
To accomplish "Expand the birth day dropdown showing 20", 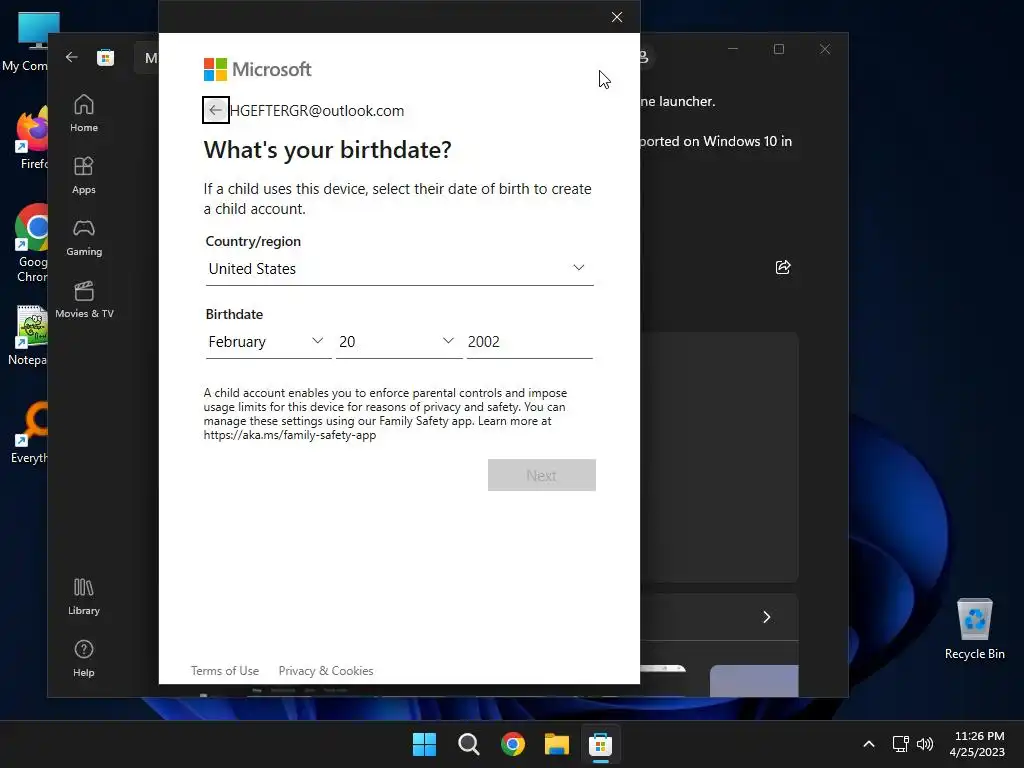I will [398, 342].
